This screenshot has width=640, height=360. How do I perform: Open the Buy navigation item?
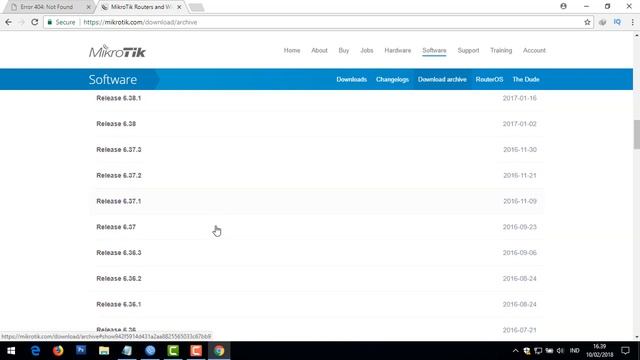click(344, 51)
